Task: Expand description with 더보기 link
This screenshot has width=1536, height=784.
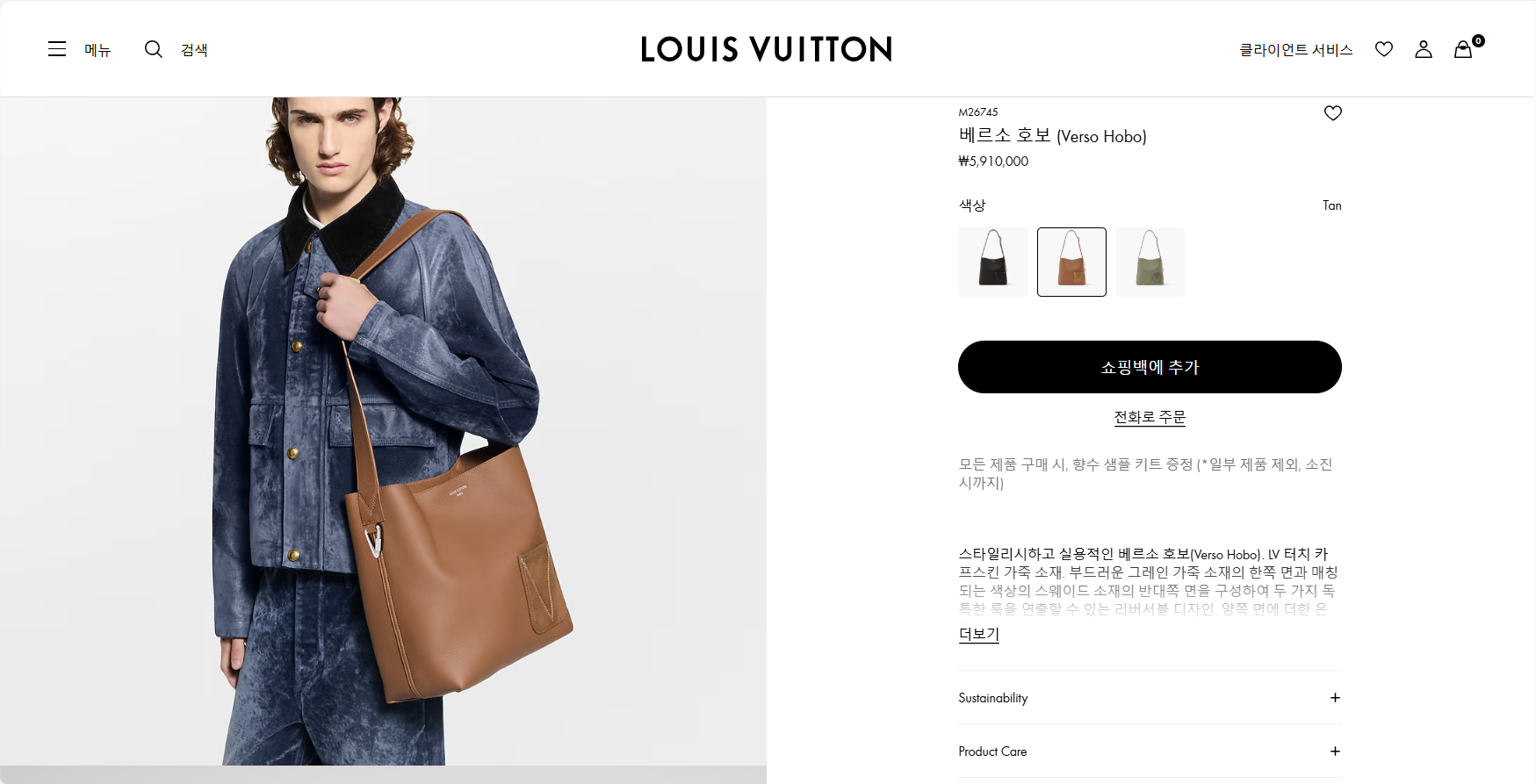Action: click(x=979, y=634)
